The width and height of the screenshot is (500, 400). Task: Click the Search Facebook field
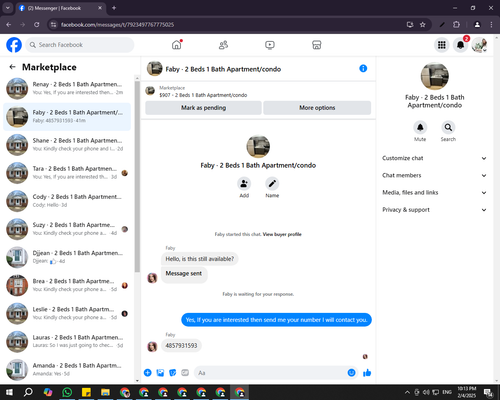point(80,45)
